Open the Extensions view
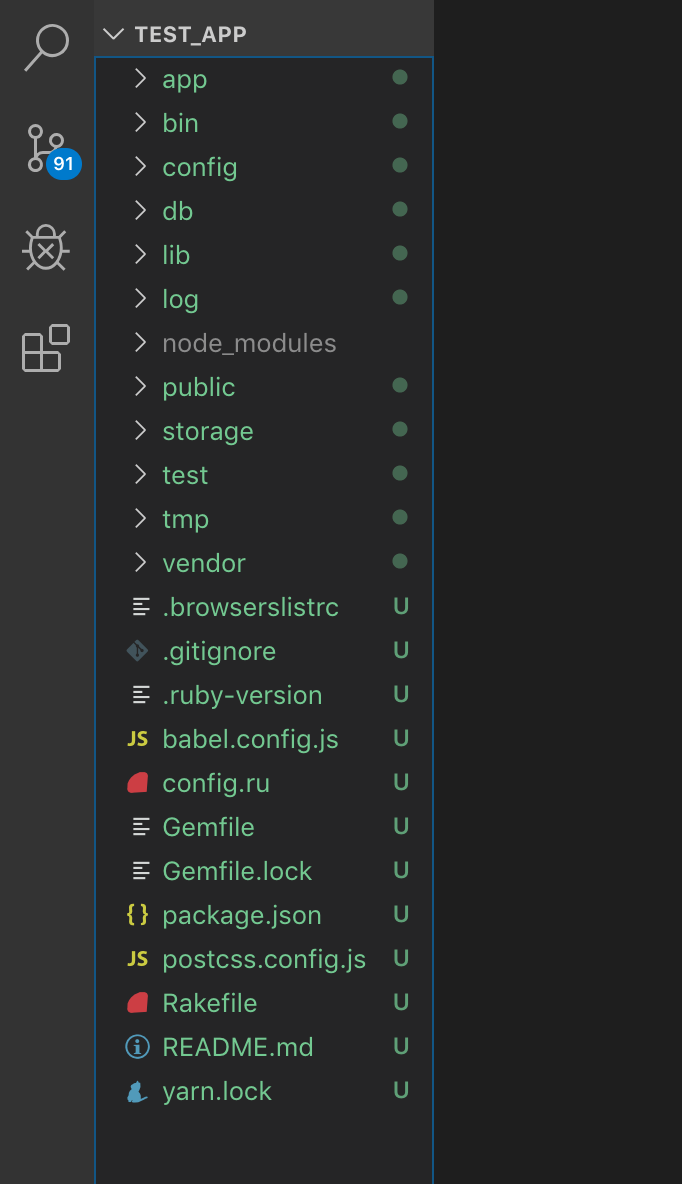Image resolution: width=682 pixels, height=1184 pixels. pos(46,348)
